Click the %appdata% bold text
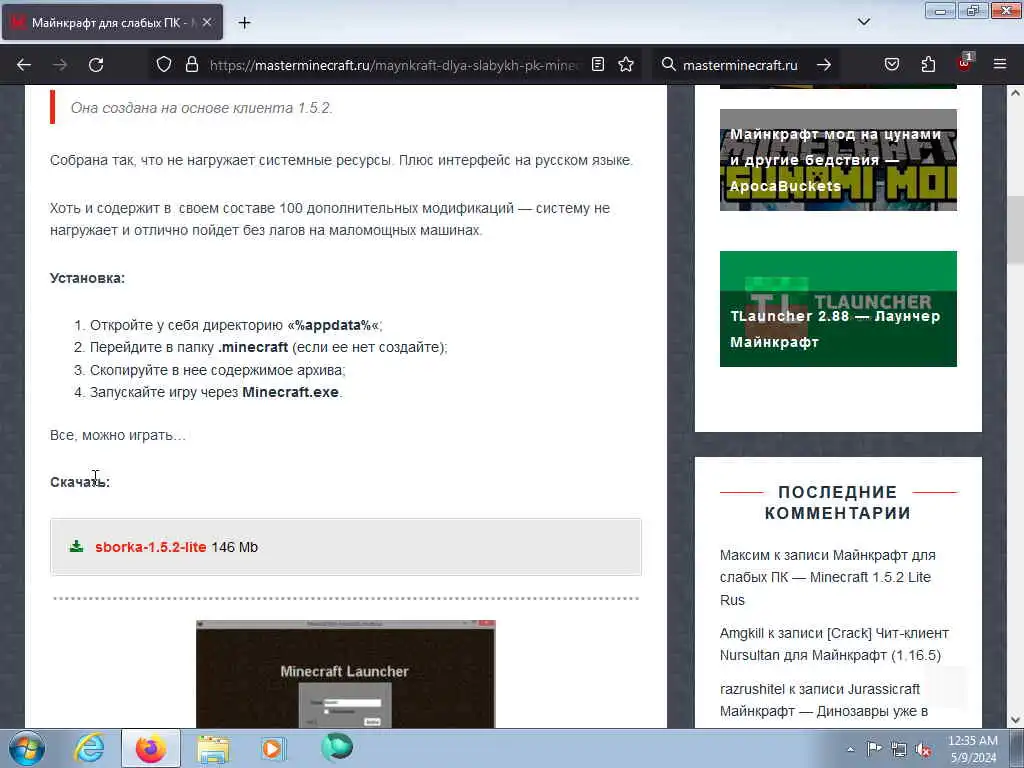 click(333, 325)
